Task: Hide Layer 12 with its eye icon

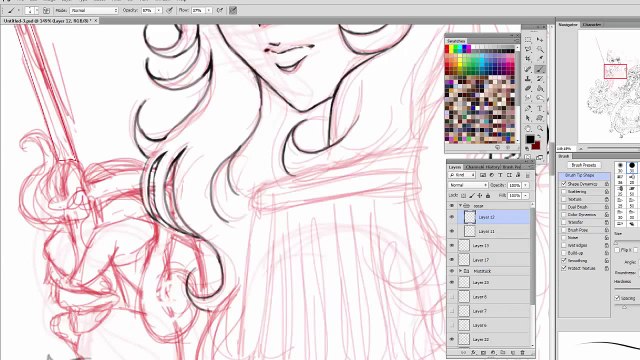Action: pyautogui.click(x=452, y=217)
